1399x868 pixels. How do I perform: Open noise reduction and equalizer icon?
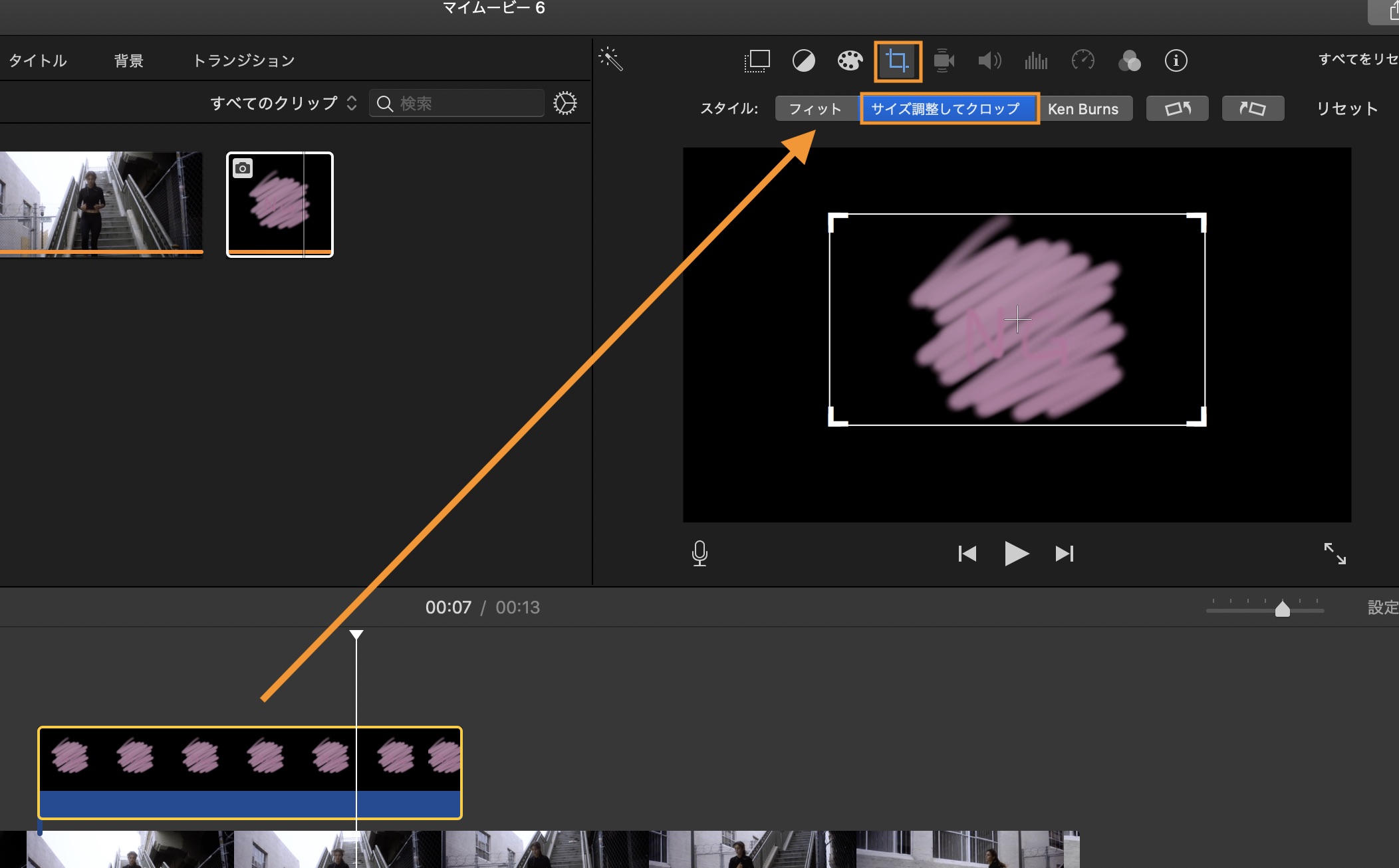[x=1036, y=61]
